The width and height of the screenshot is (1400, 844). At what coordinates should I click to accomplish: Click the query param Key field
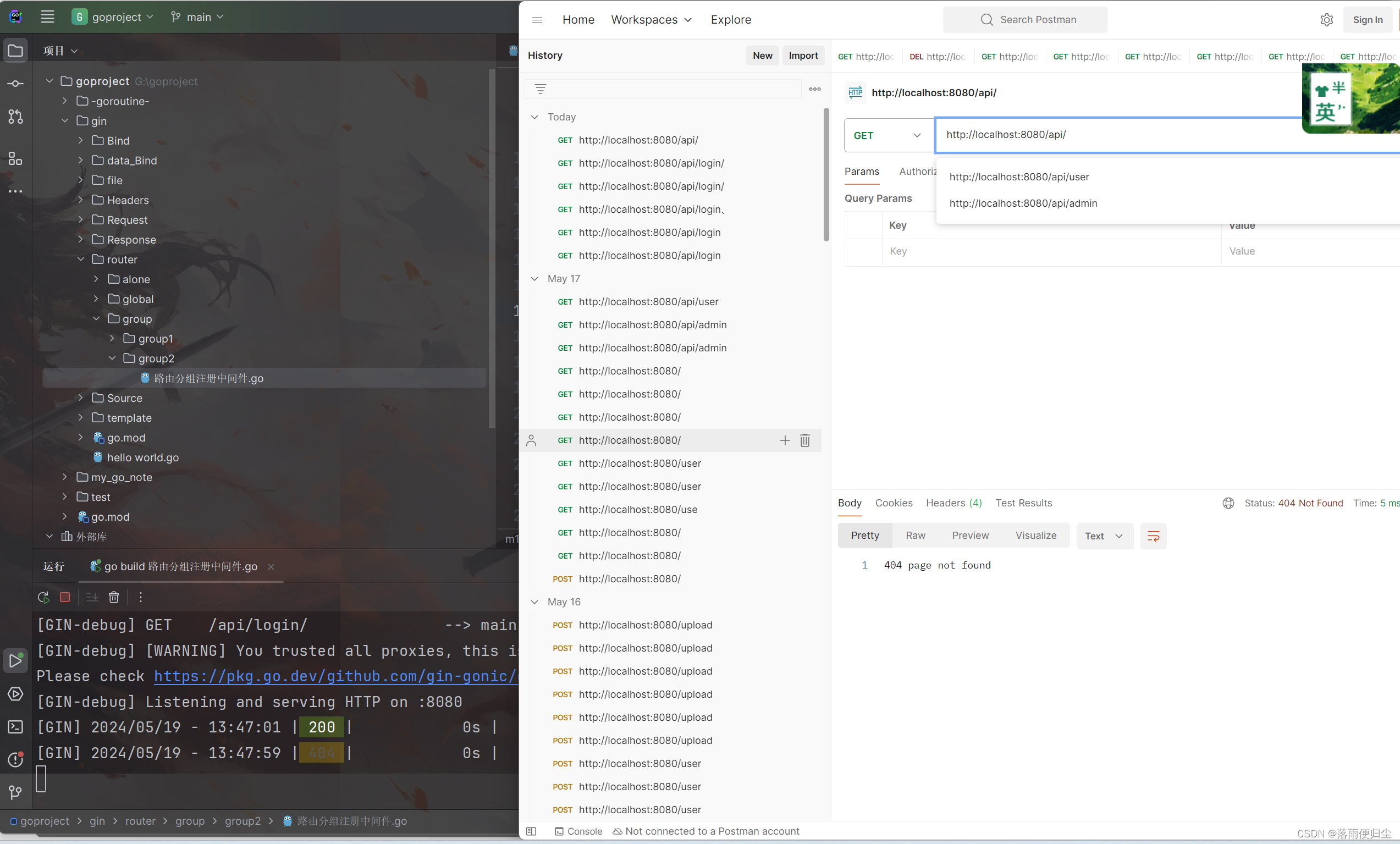coord(1051,252)
